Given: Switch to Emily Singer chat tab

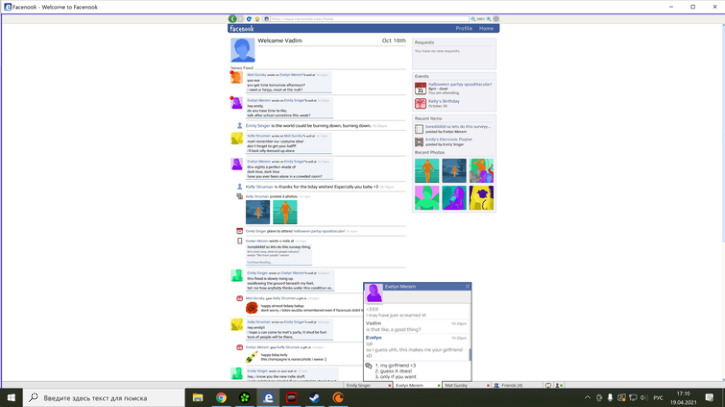Looking at the screenshot, I should (x=369, y=385).
